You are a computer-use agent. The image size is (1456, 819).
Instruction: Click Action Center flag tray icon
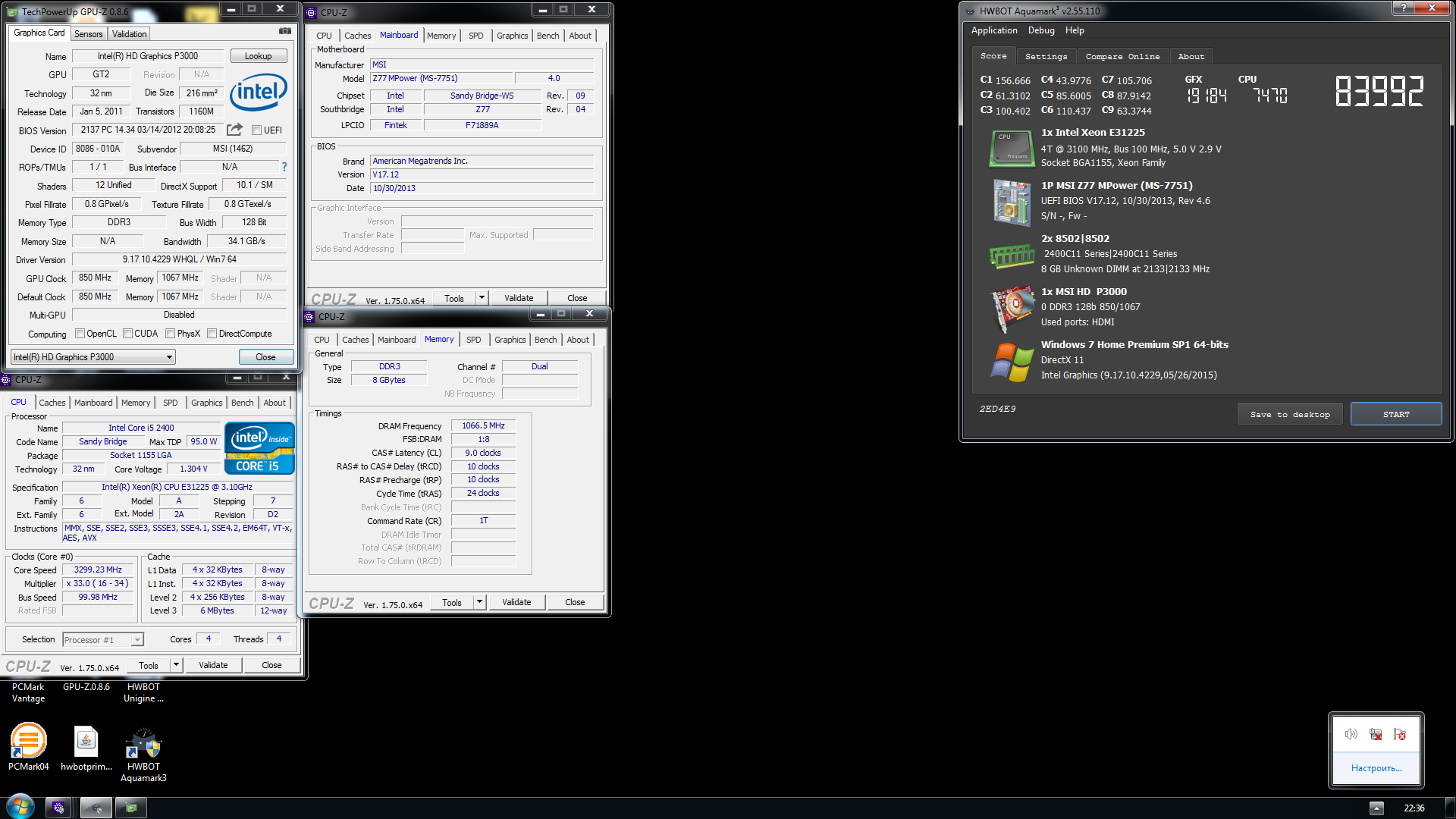[1400, 734]
